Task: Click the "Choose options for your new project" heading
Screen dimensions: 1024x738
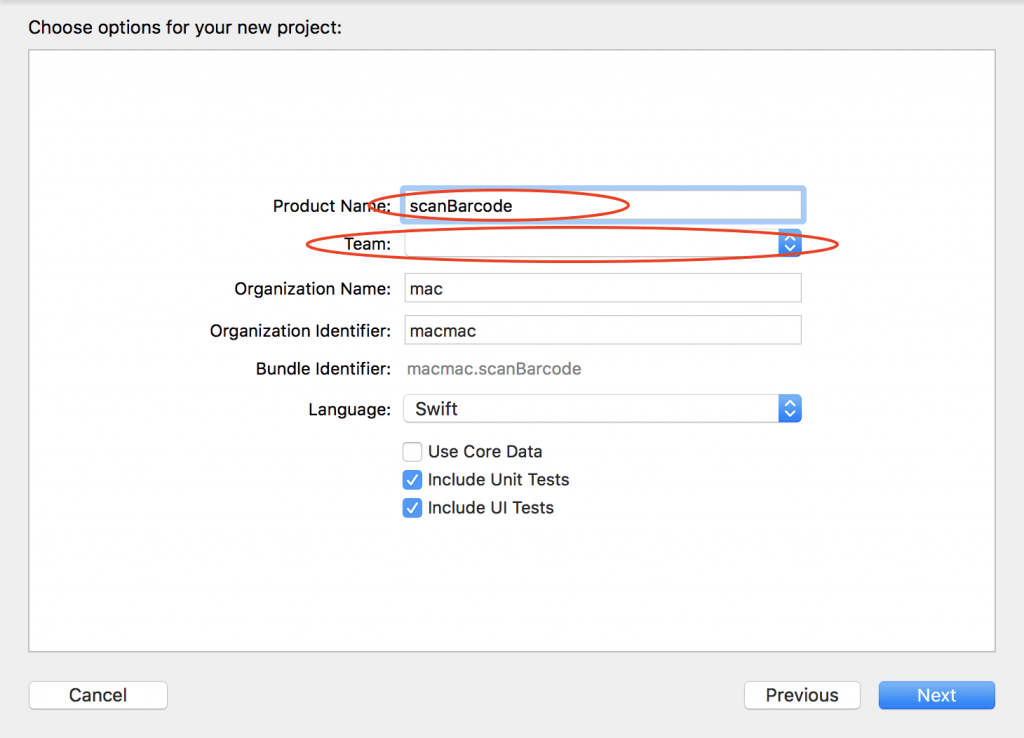Action: (185, 27)
